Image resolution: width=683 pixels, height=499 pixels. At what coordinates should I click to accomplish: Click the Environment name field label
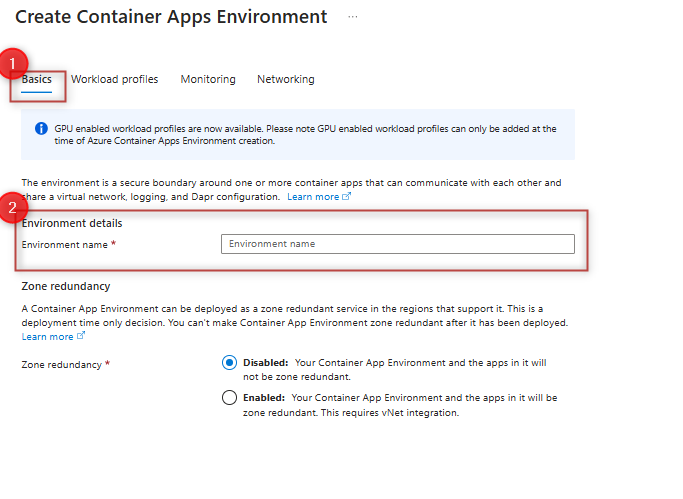[x=65, y=244]
